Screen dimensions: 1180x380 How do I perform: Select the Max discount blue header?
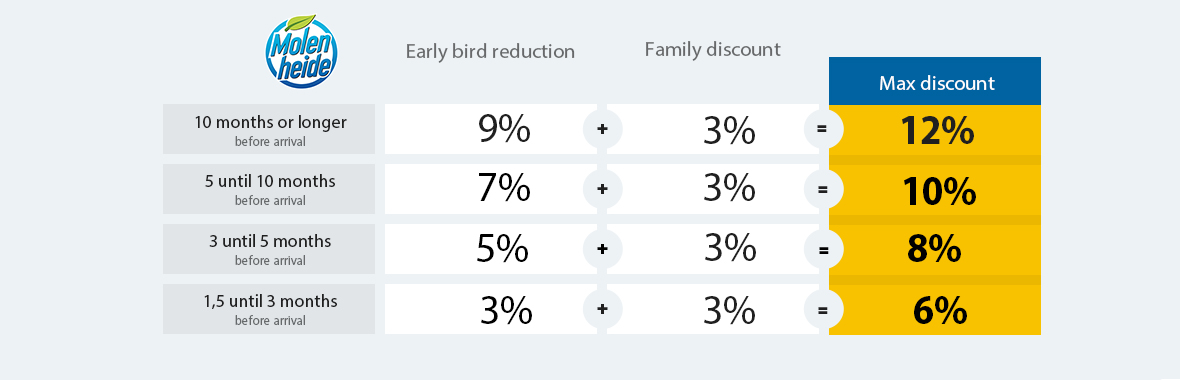(935, 81)
